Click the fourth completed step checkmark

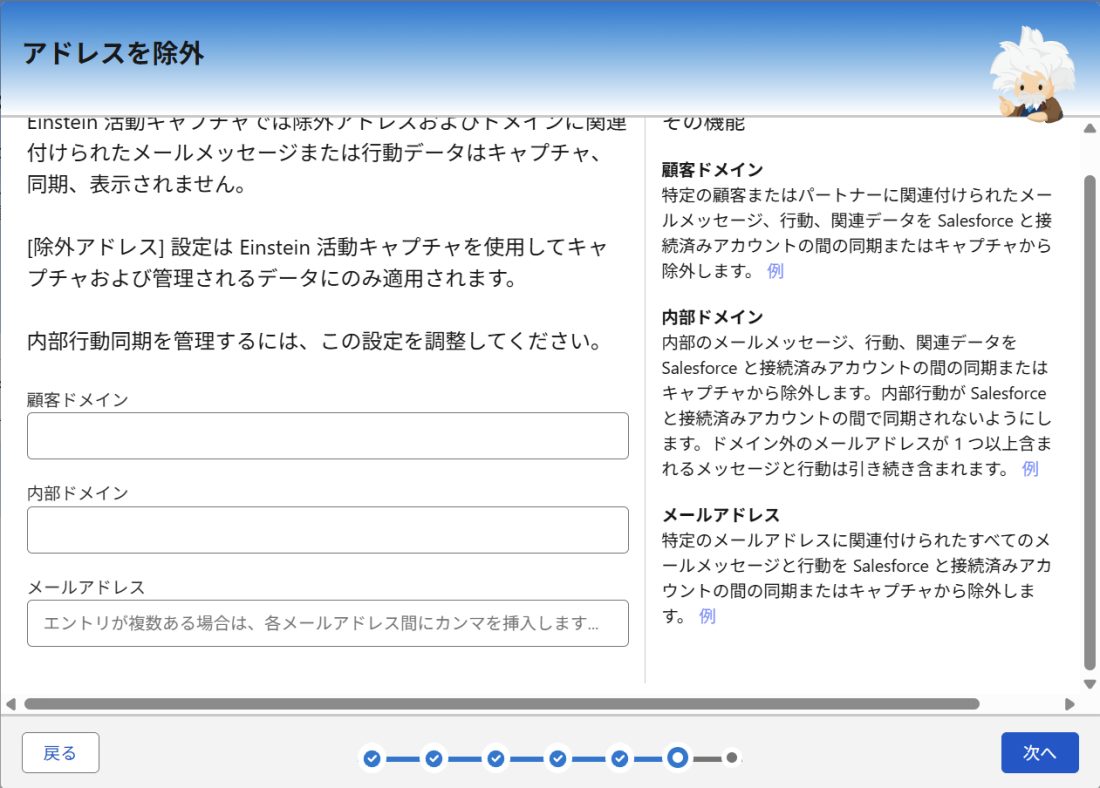coord(558,758)
